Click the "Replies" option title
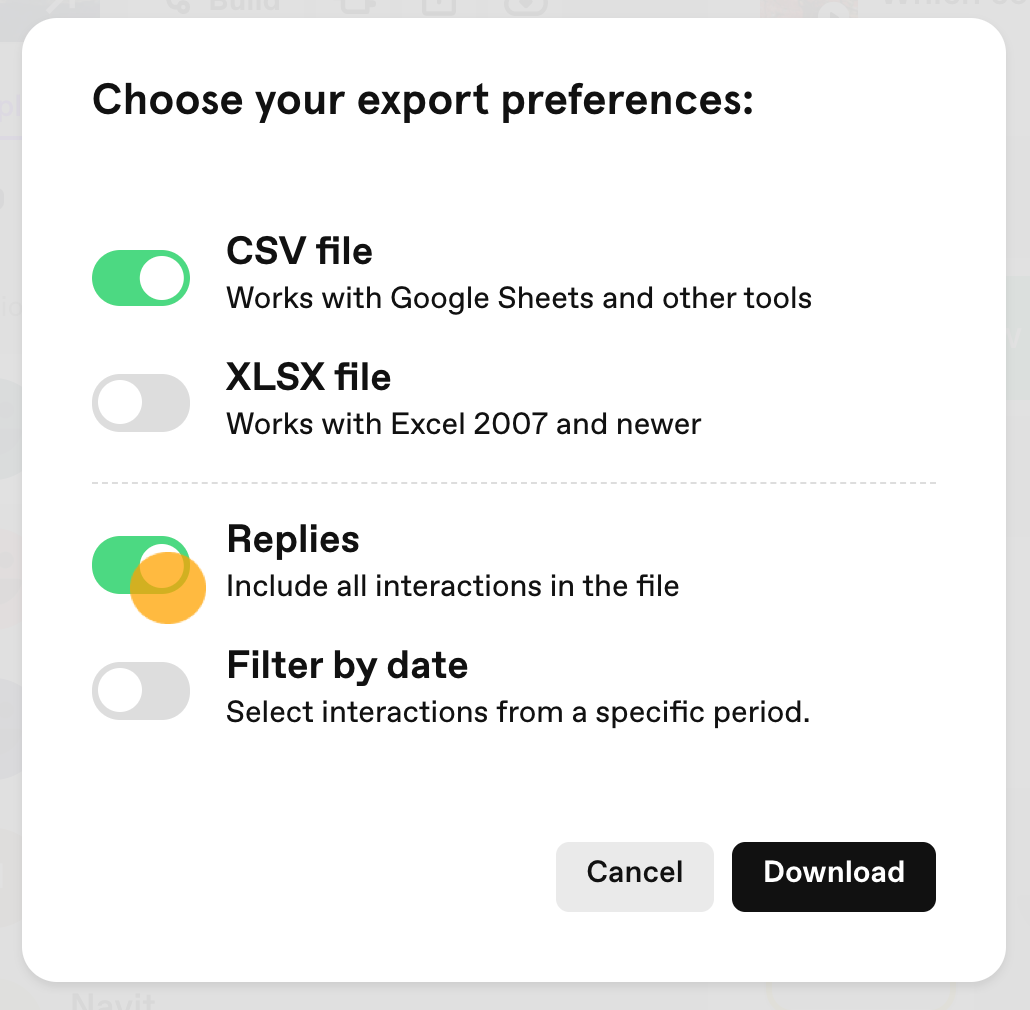Viewport: 1030px width, 1010px height. point(293,540)
